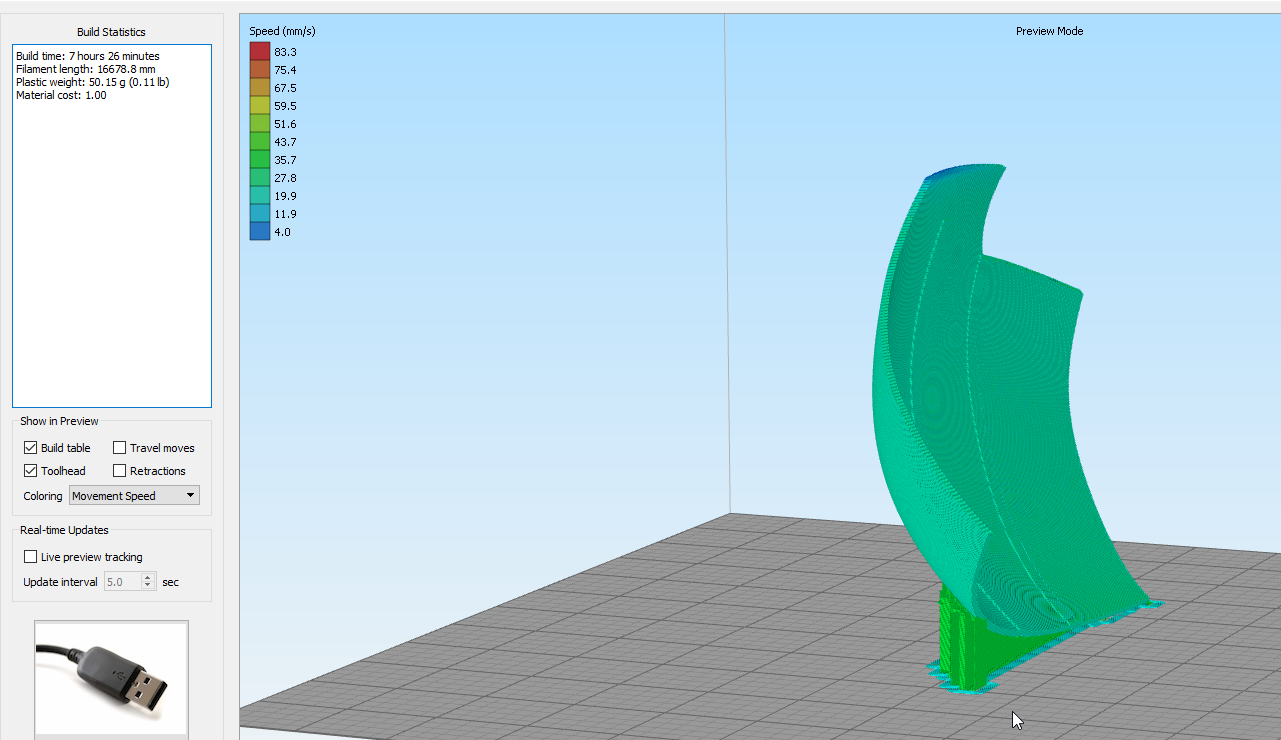The width and height of the screenshot is (1281, 740).
Task: Click the Build Statistics heading
Action: pyautogui.click(x=111, y=32)
